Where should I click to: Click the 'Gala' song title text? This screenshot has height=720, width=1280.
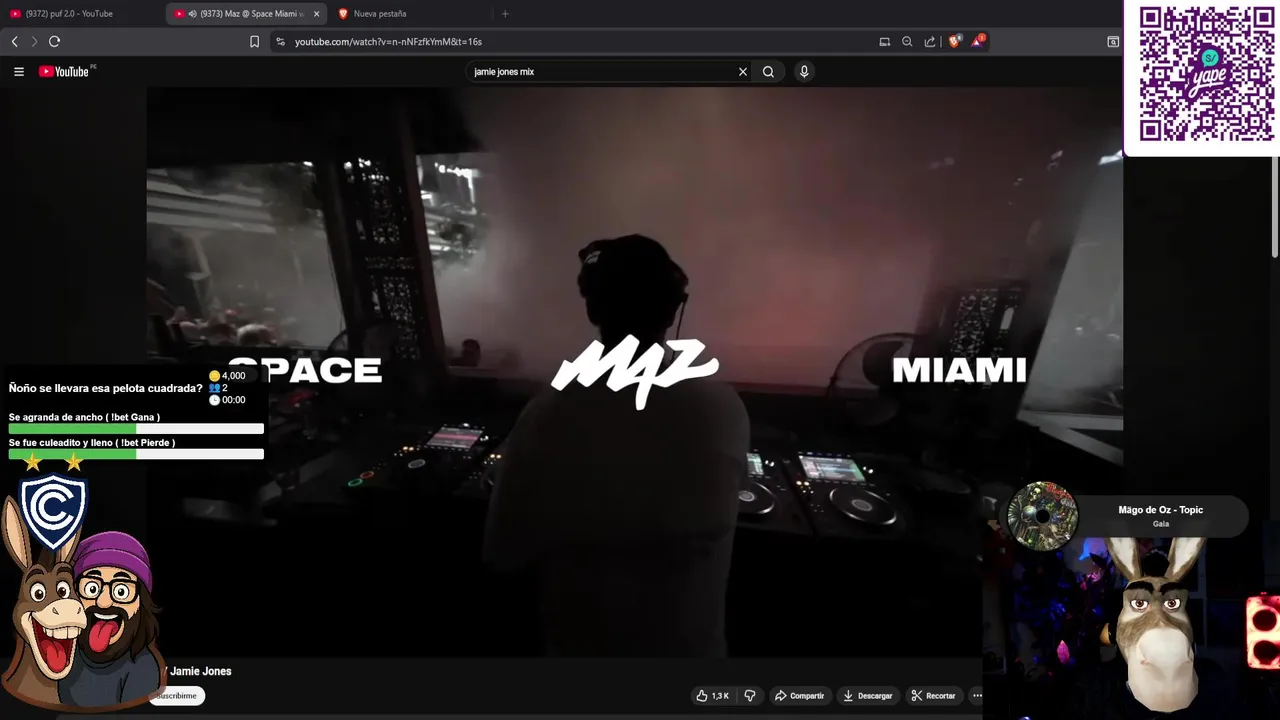click(x=1160, y=524)
